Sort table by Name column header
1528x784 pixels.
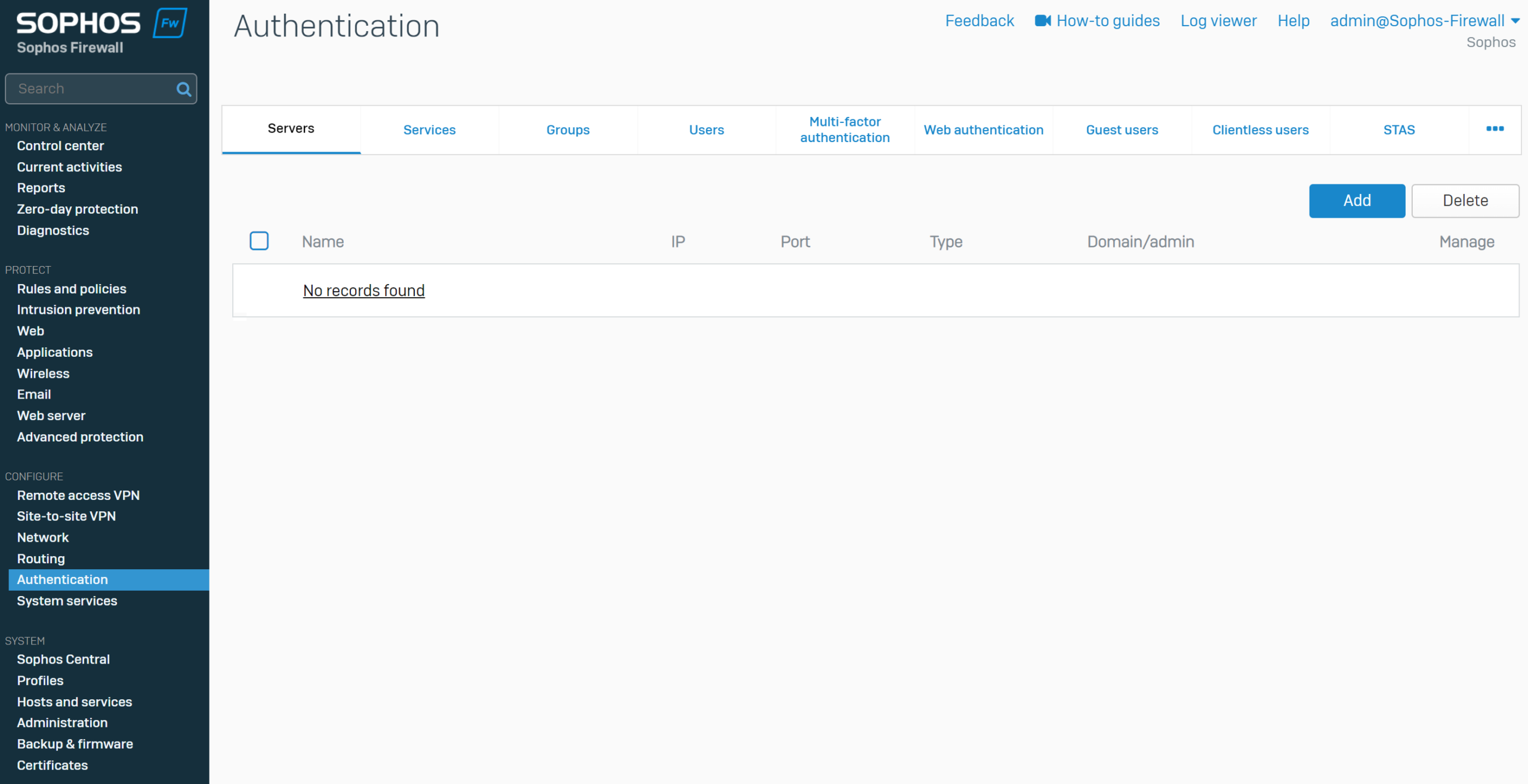coord(323,242)
